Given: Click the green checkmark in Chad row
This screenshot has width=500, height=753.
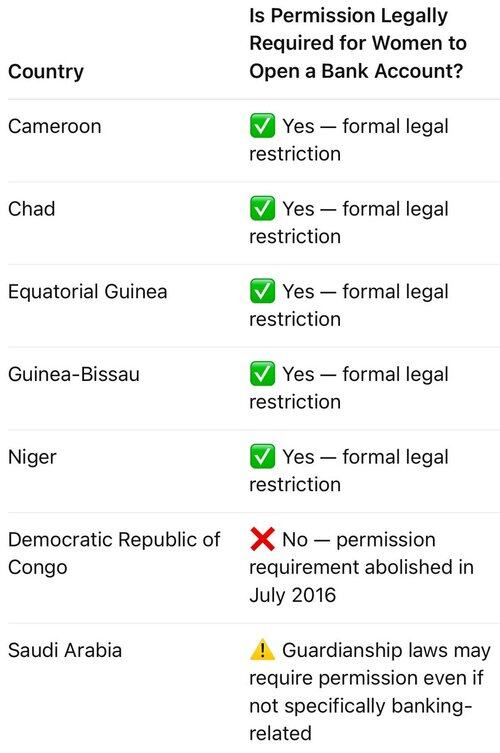Looking at the screenshot, I should point(262,208).
